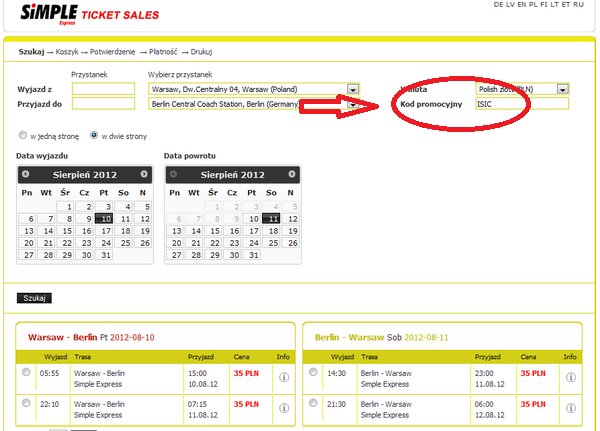The image size is (600, 431).
Task: Open the Waluta currency dropdown
Action: point(522,89)
